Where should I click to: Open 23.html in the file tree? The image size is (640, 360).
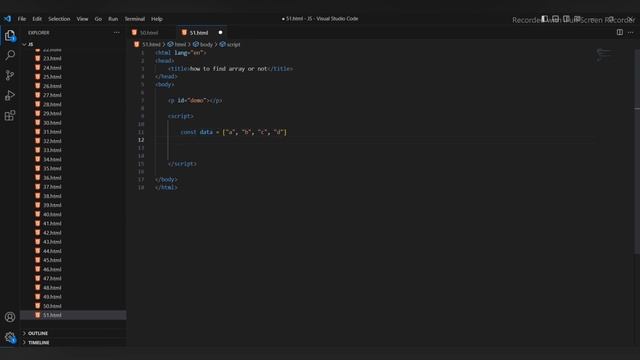pyautogui.click(x=52, y=58)
